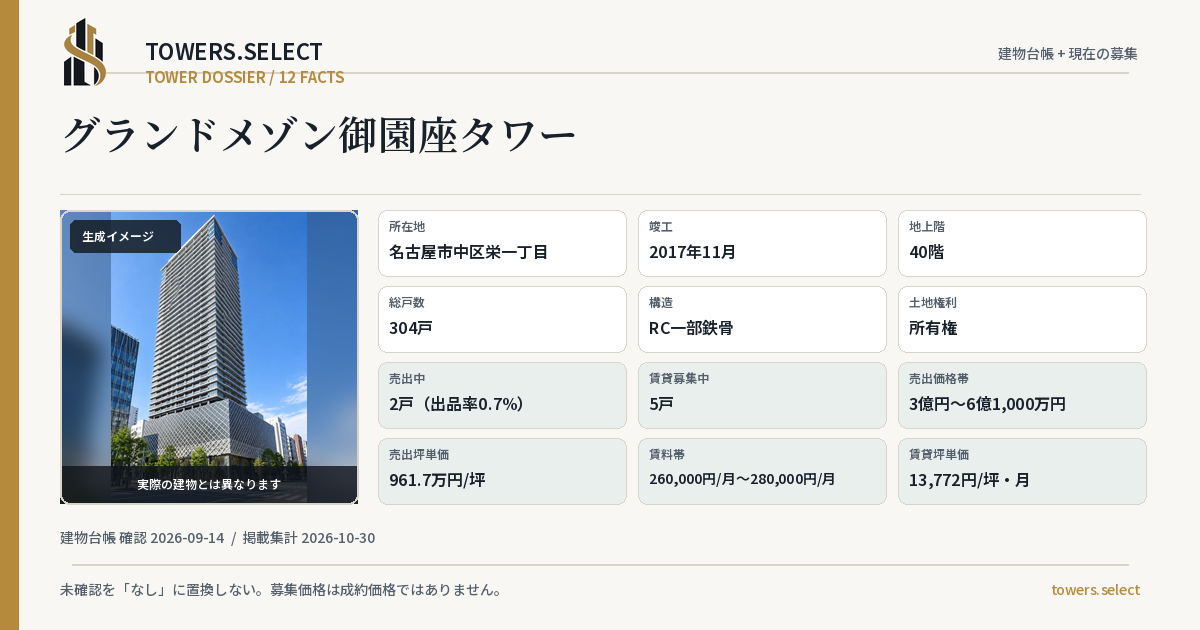This screenshot has height=630, width=1200.
Task: Click the Towers.Select building logo icon
Action: [85, 52]
